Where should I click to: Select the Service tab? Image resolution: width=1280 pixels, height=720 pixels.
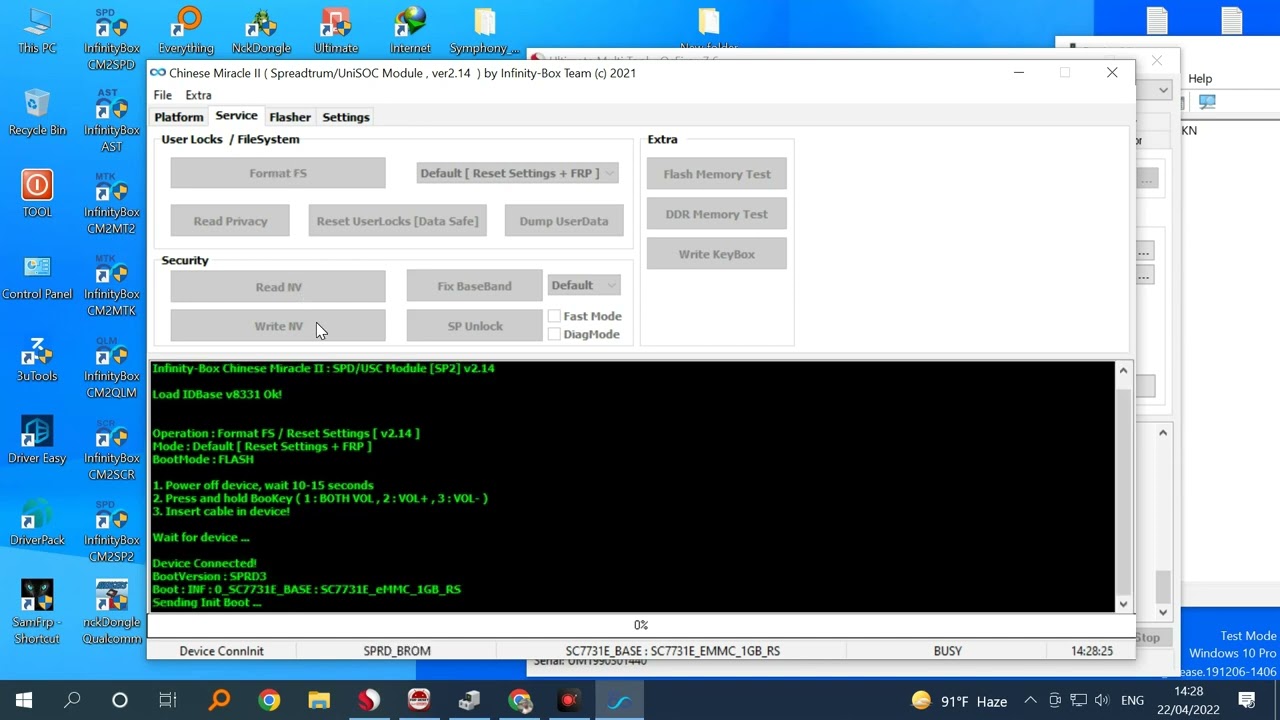(236, 116)
